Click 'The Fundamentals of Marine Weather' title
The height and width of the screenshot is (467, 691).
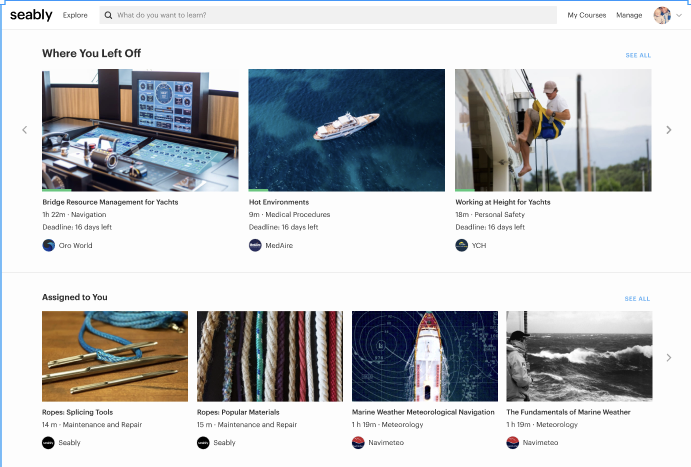568,412
